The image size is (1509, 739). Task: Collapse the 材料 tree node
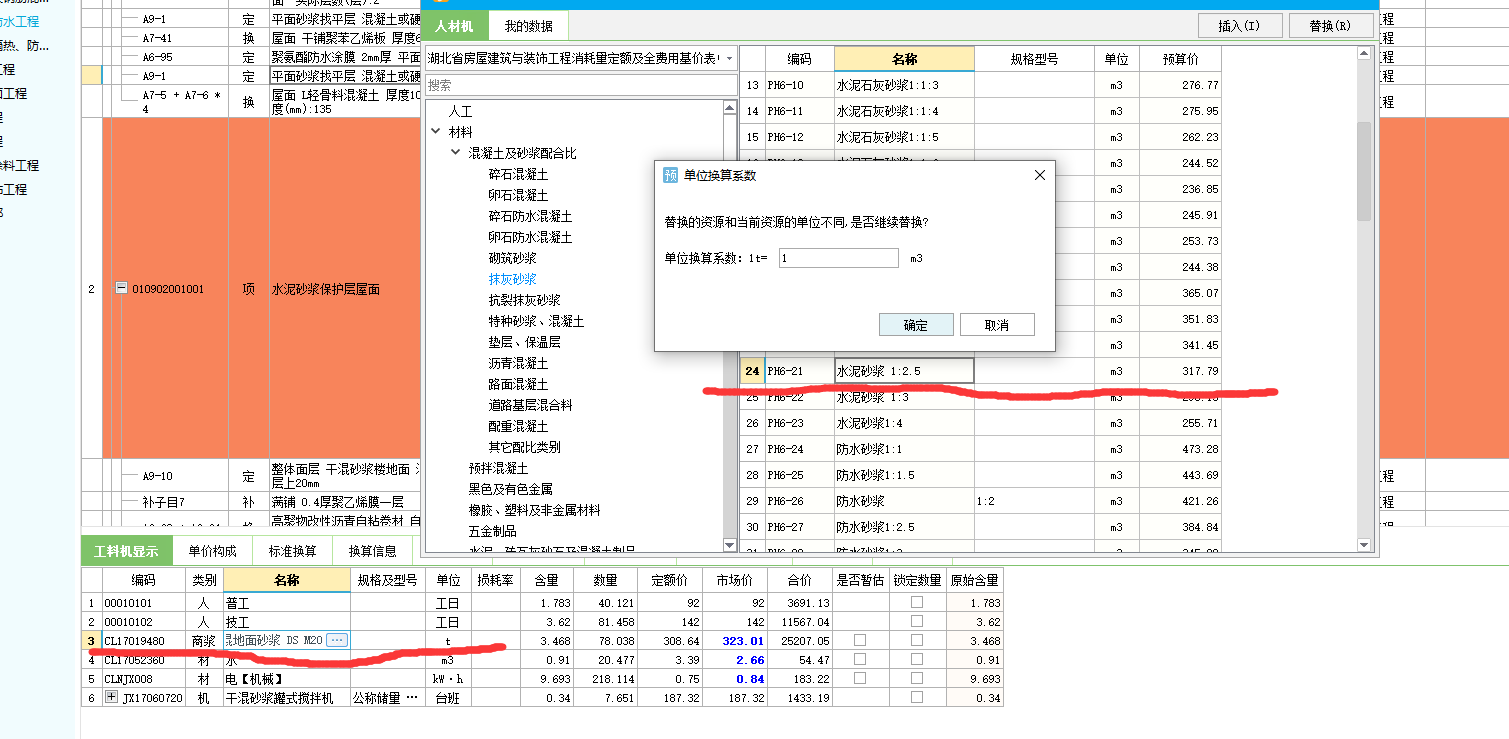(x=435, y=132)
